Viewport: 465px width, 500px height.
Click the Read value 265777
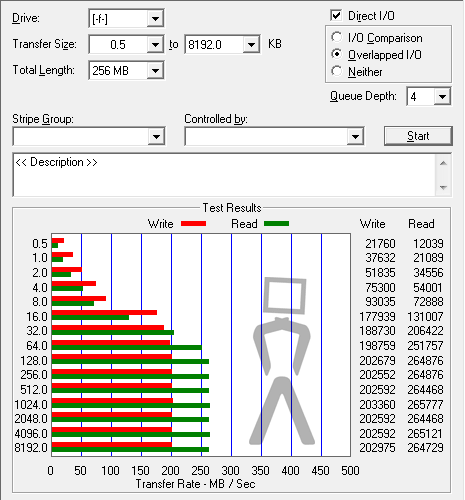pos(425,405)
